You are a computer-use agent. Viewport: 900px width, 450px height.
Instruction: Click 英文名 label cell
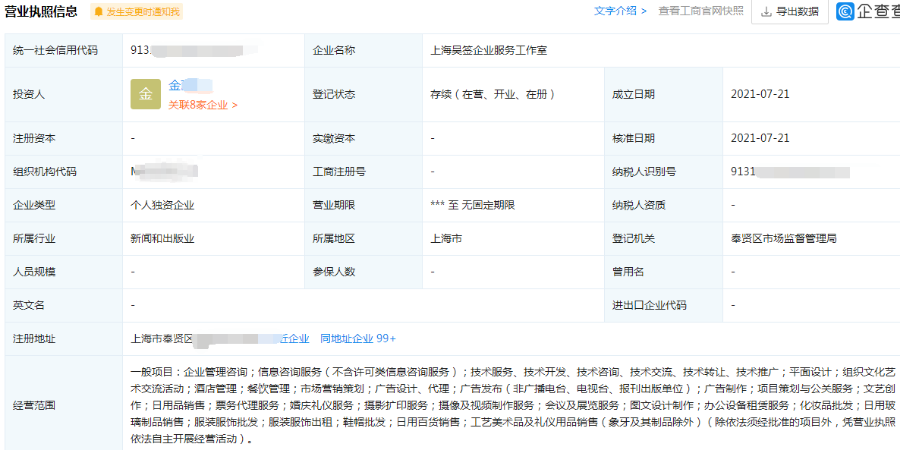click(x=64, y=305)
